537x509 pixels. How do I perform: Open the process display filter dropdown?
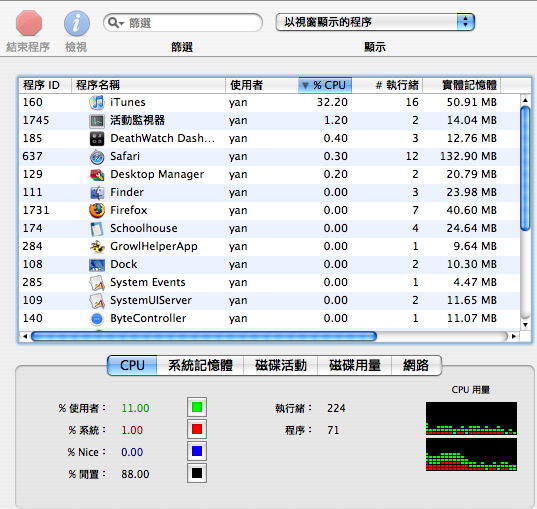coord(375,22)
